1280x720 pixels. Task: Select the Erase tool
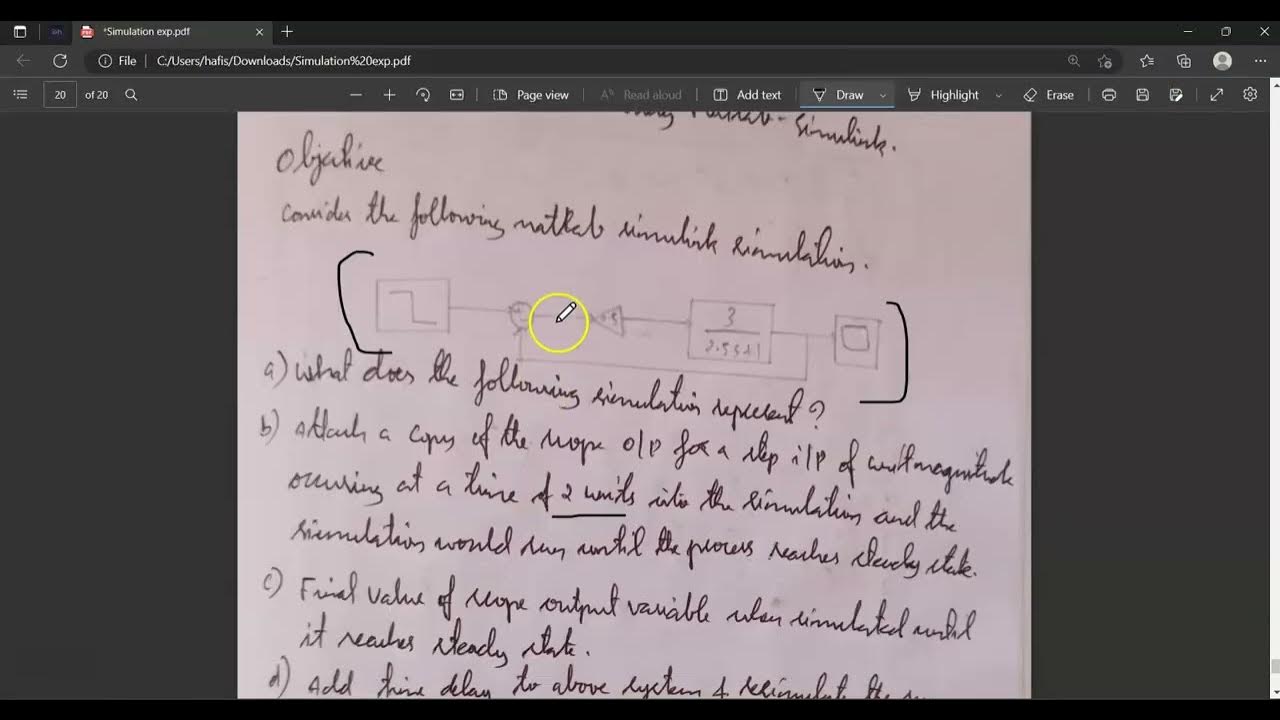1049,95
